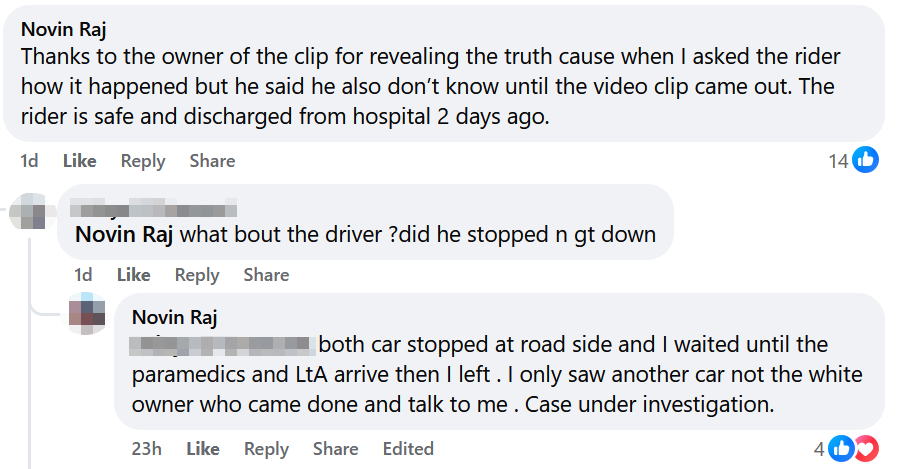Open the 23h timestamp link

point(145,449)
